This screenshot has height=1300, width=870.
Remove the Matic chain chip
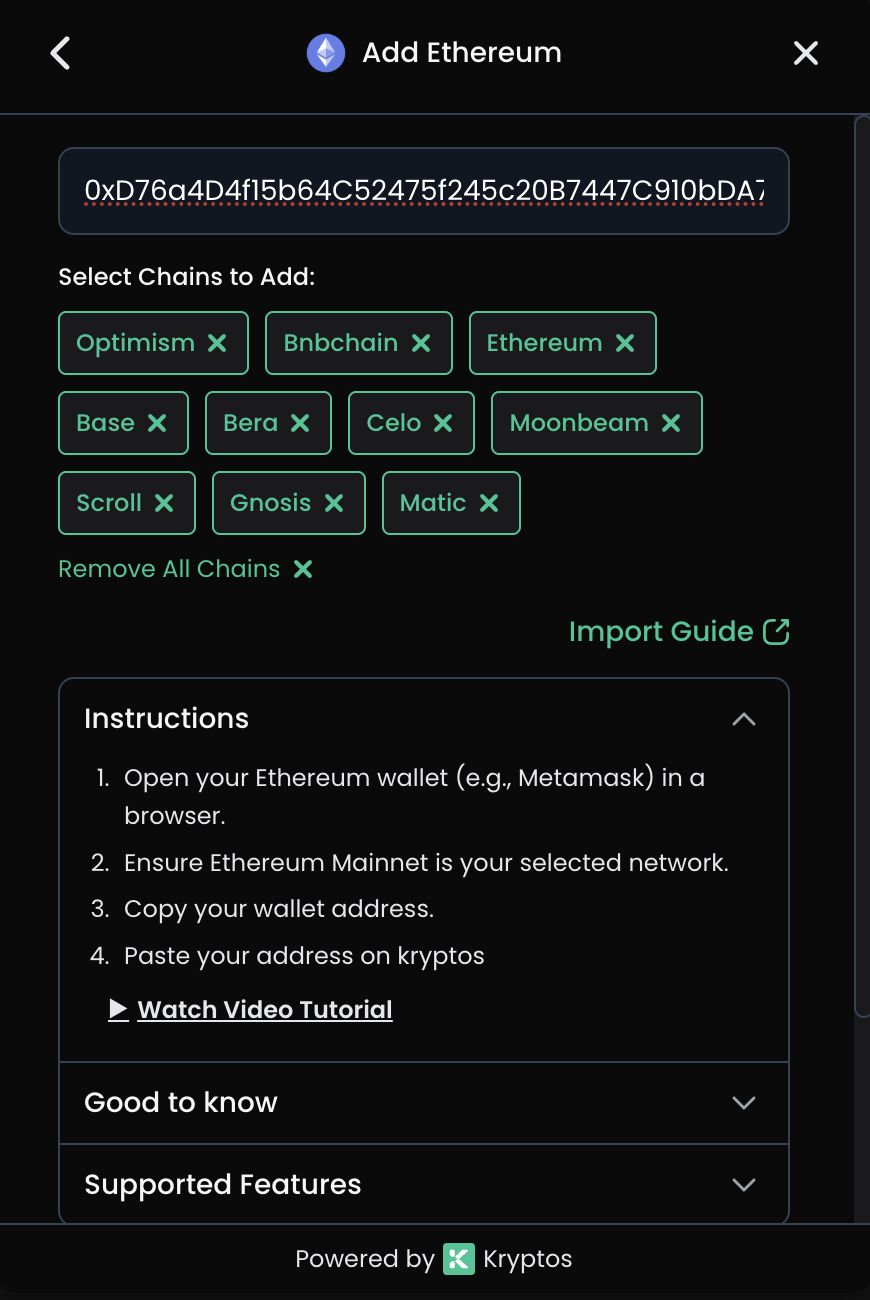488,503
